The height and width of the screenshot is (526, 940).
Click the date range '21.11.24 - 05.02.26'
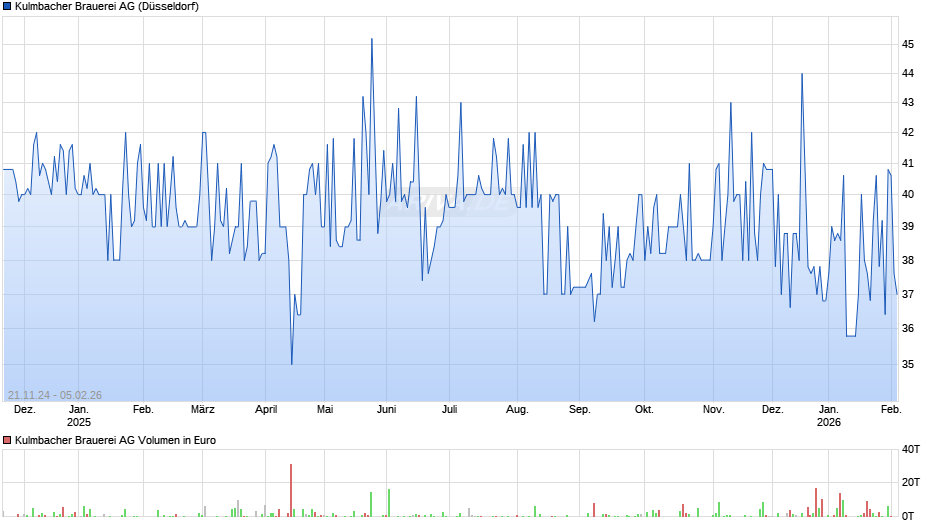click(x=55, y=395)
